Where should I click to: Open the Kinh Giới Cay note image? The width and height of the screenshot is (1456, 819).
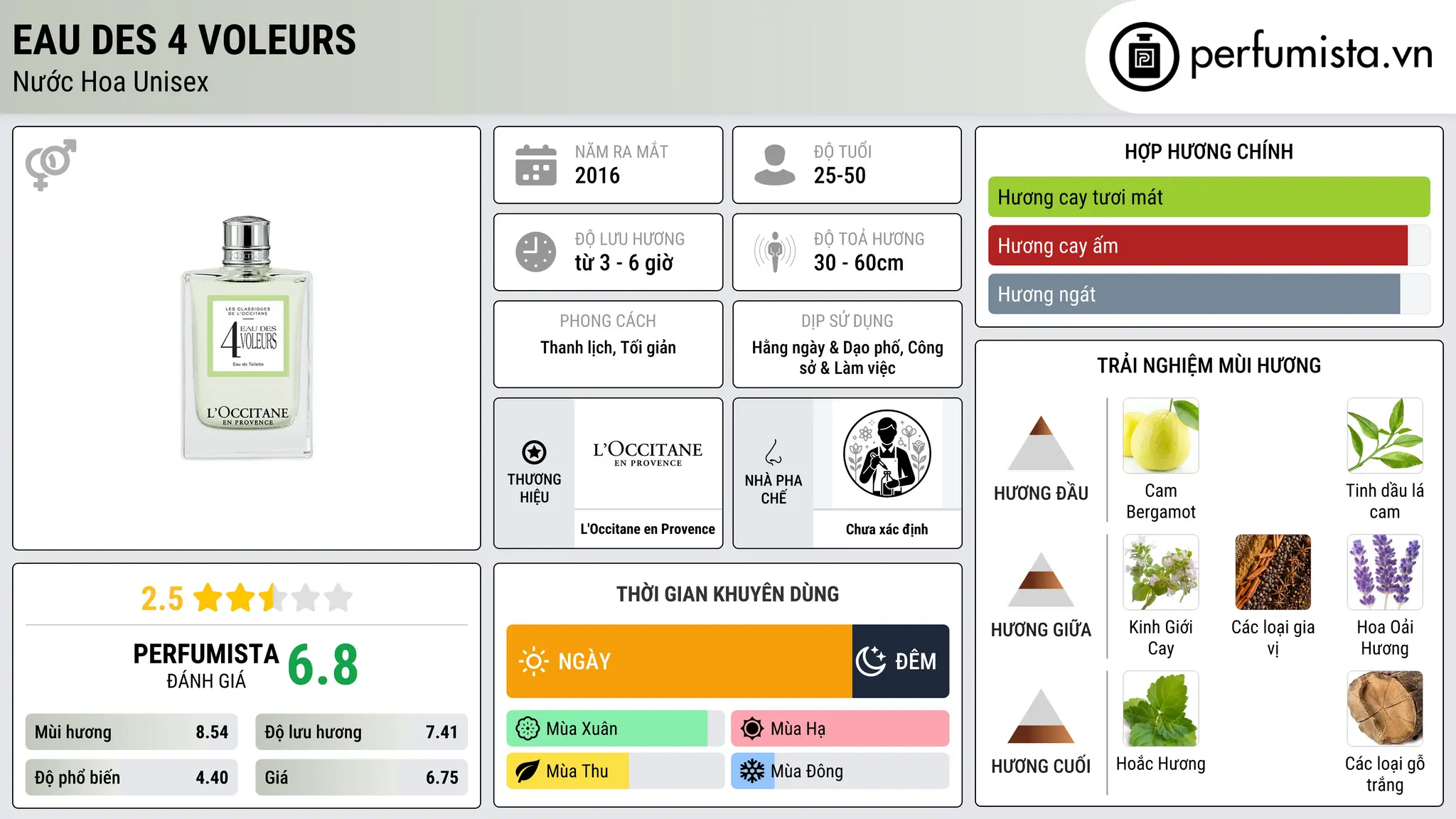[1161, 572]
